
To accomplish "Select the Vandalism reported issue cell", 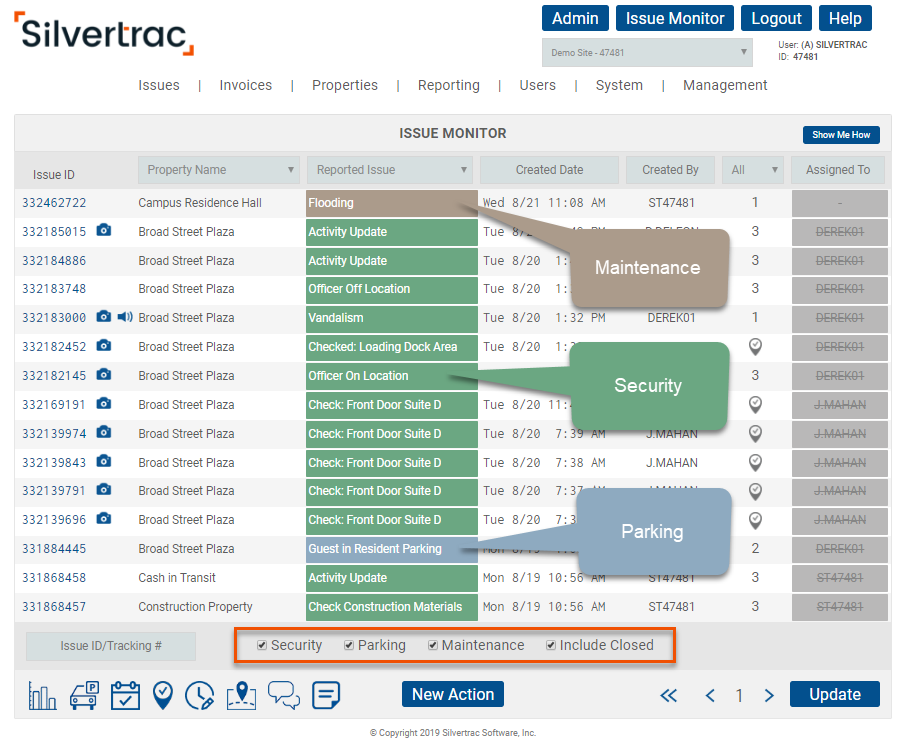I will tap(392, 318).
